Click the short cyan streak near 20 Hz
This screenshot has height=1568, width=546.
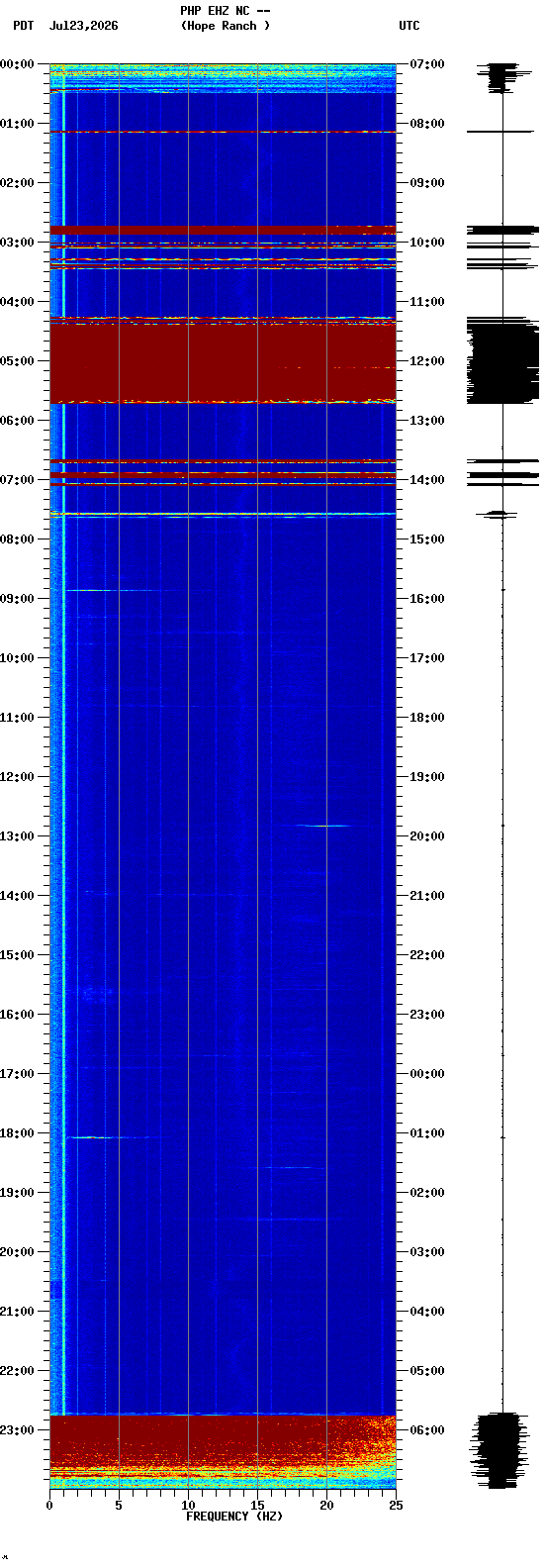[x=324, y=826]
